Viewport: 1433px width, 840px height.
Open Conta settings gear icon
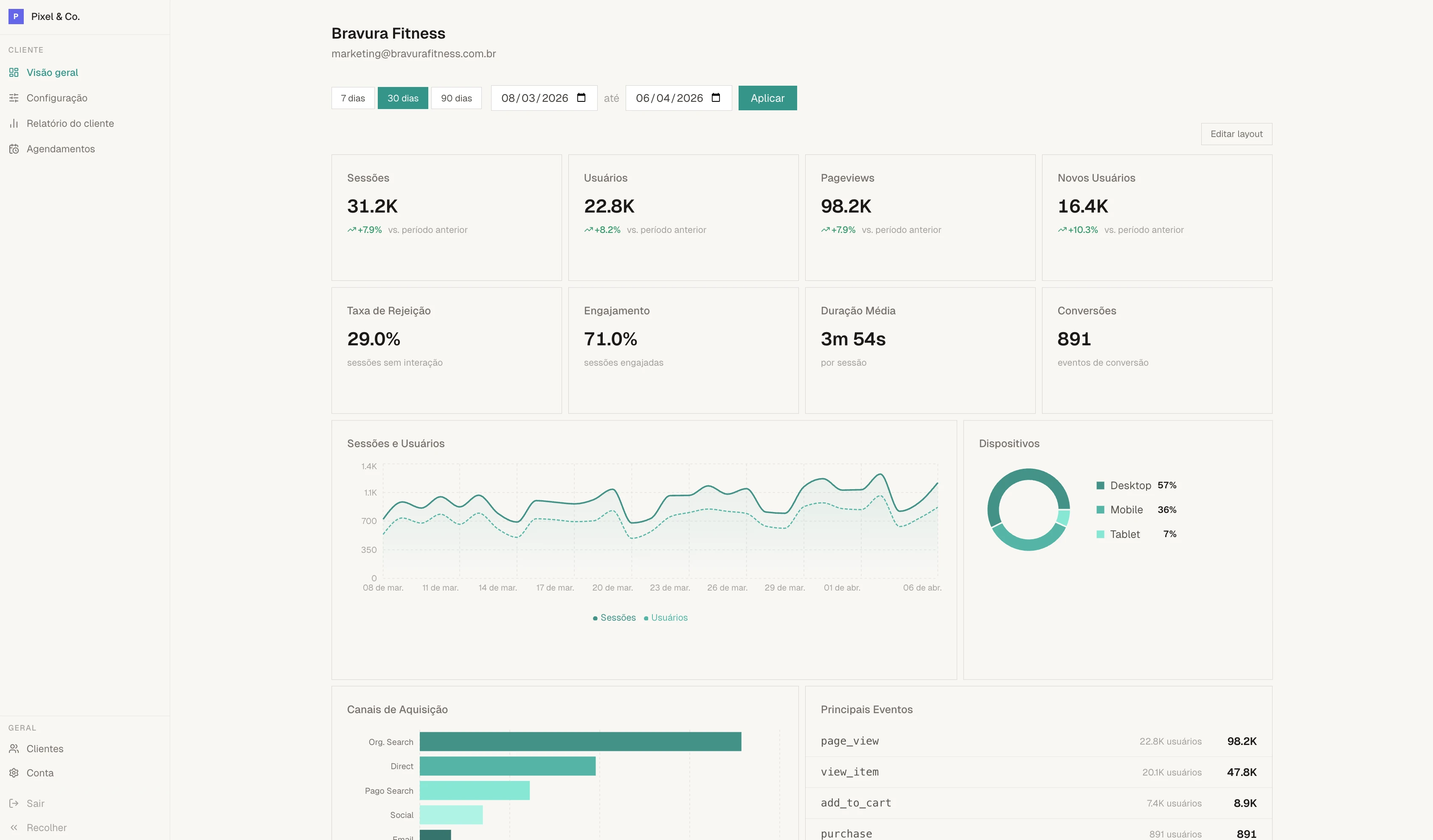pyautogui.click(x=14, y=773)
